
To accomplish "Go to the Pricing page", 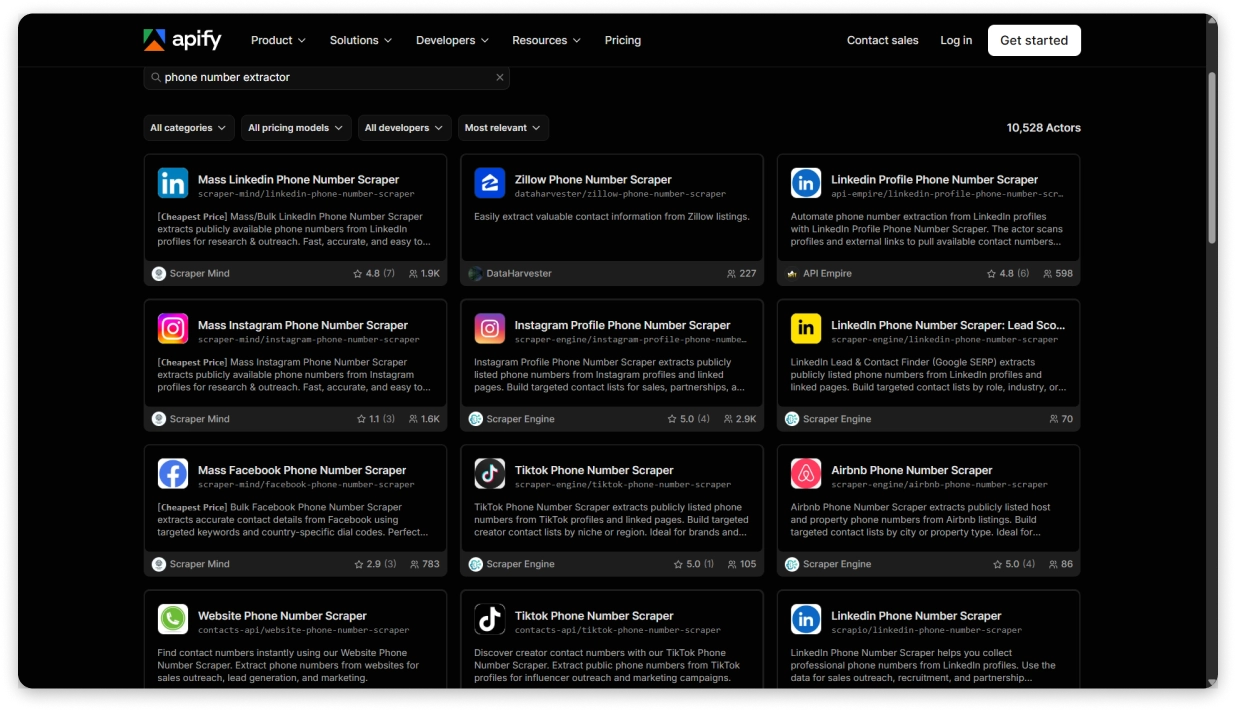I will tap(623, 40).
